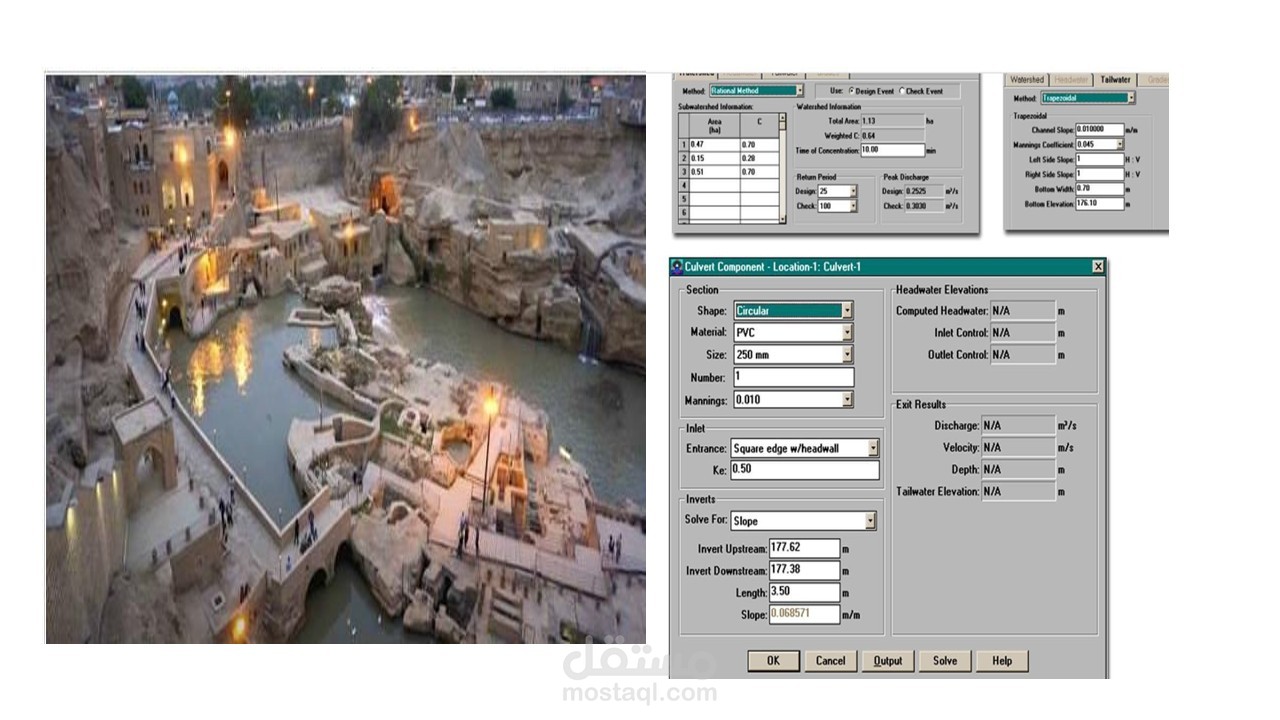Switch to the Watershed tab

pos(1028,79)
